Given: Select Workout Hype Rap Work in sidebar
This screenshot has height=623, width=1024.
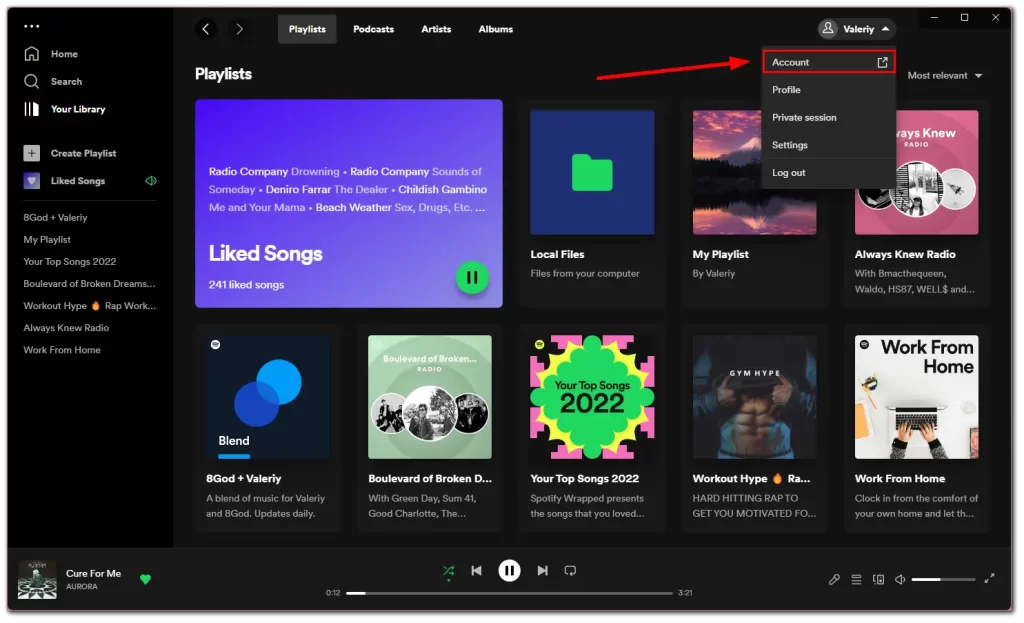Looking at the screenshot, I should [89, 306].
